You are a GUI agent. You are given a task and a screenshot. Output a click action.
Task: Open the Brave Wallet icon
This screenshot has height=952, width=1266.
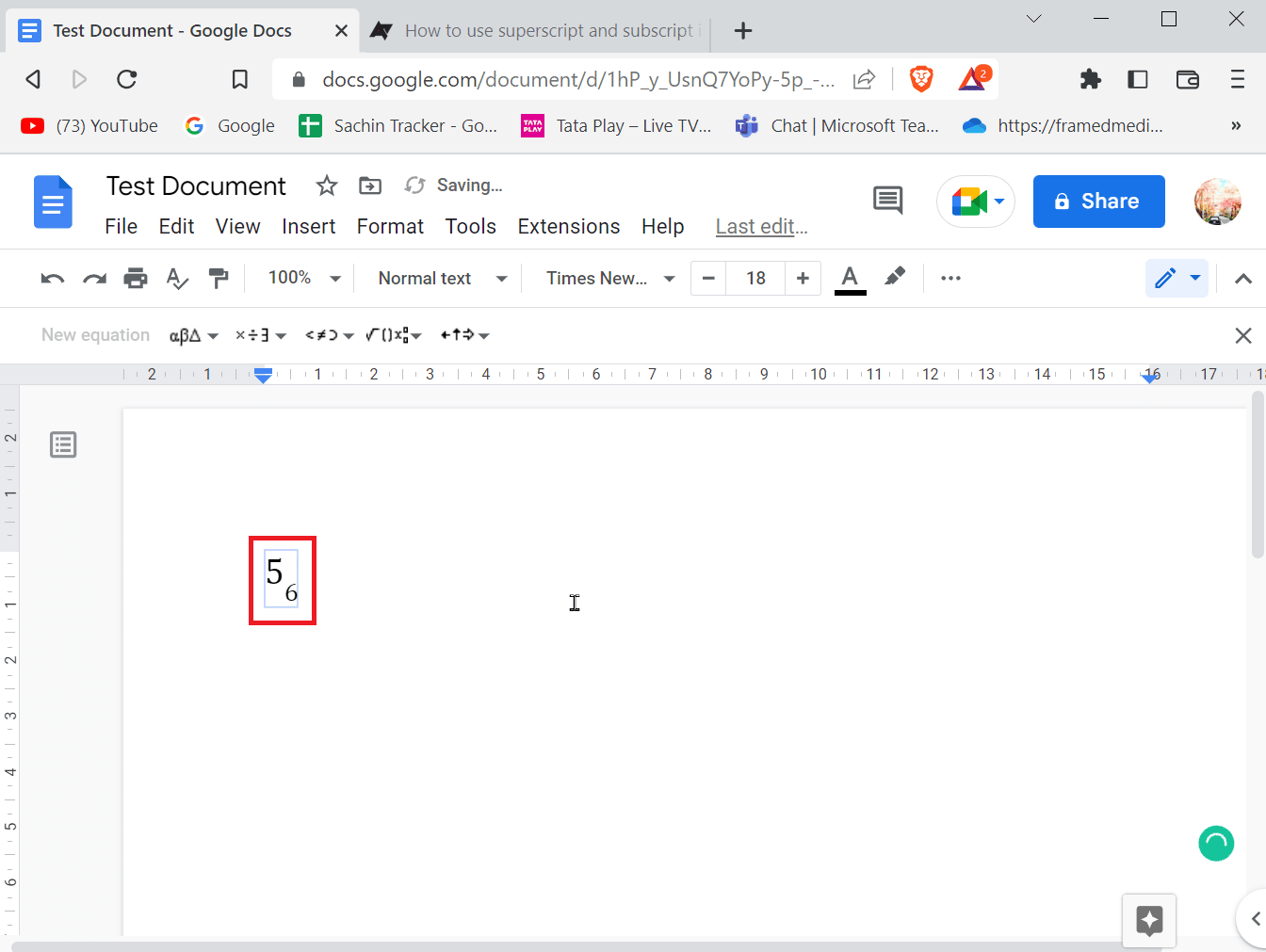click(1188, 79)
